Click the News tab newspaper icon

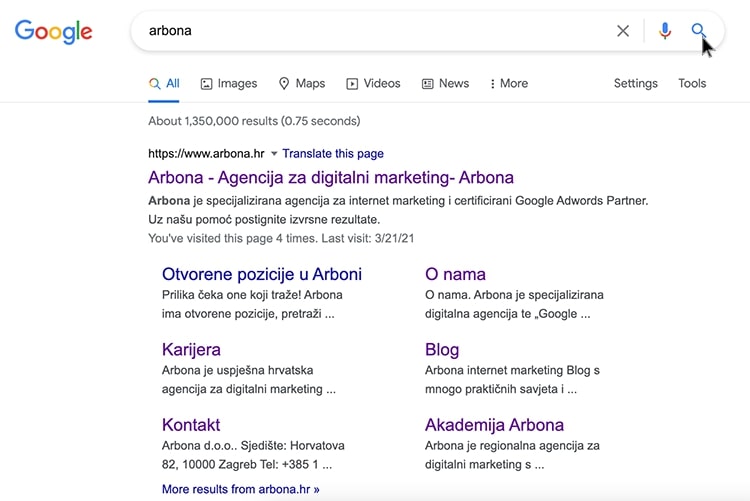427,84
